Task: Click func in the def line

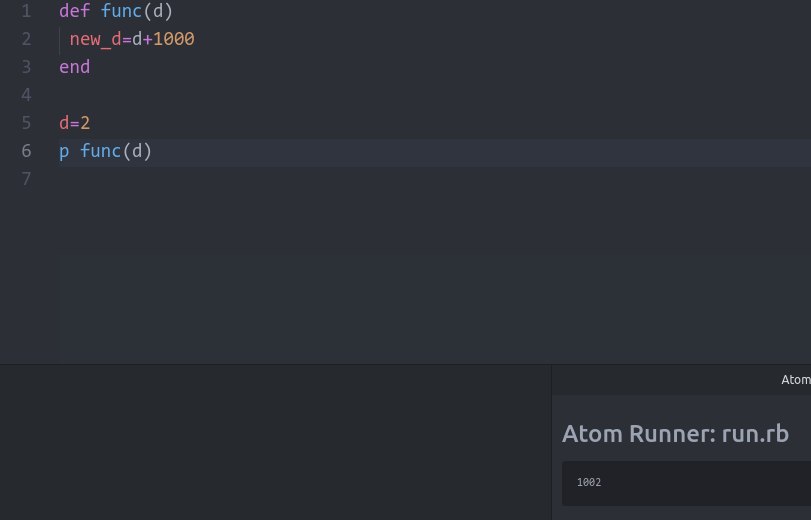Action: click(121, 11)
